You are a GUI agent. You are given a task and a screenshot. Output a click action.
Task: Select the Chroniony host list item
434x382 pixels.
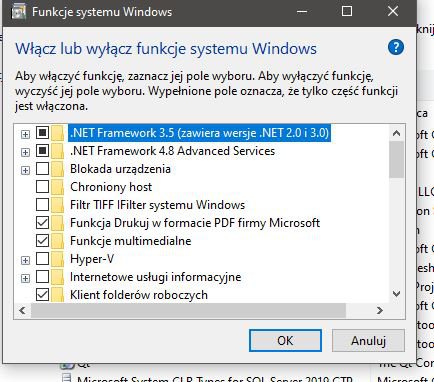pyautogui.click(x=111, y=187)
